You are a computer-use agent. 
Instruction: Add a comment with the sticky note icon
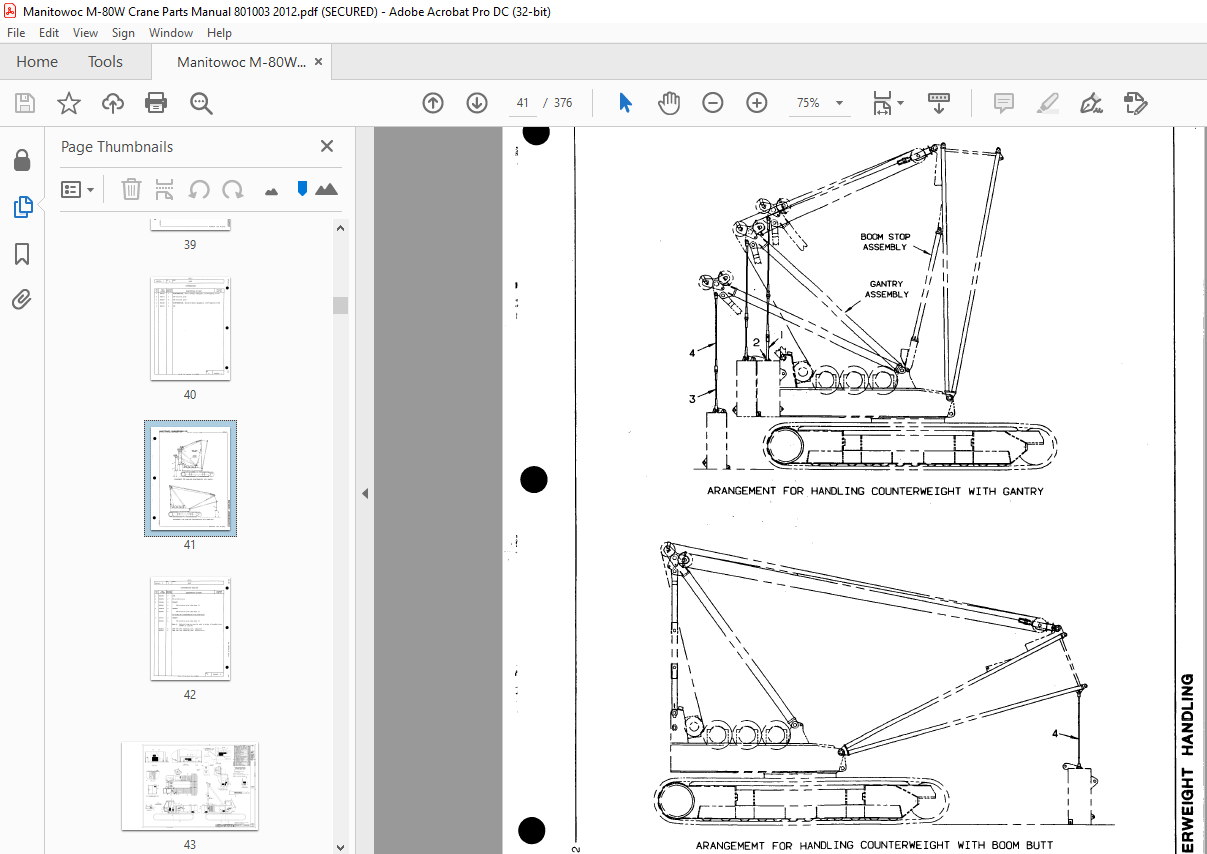(1003, 103)
